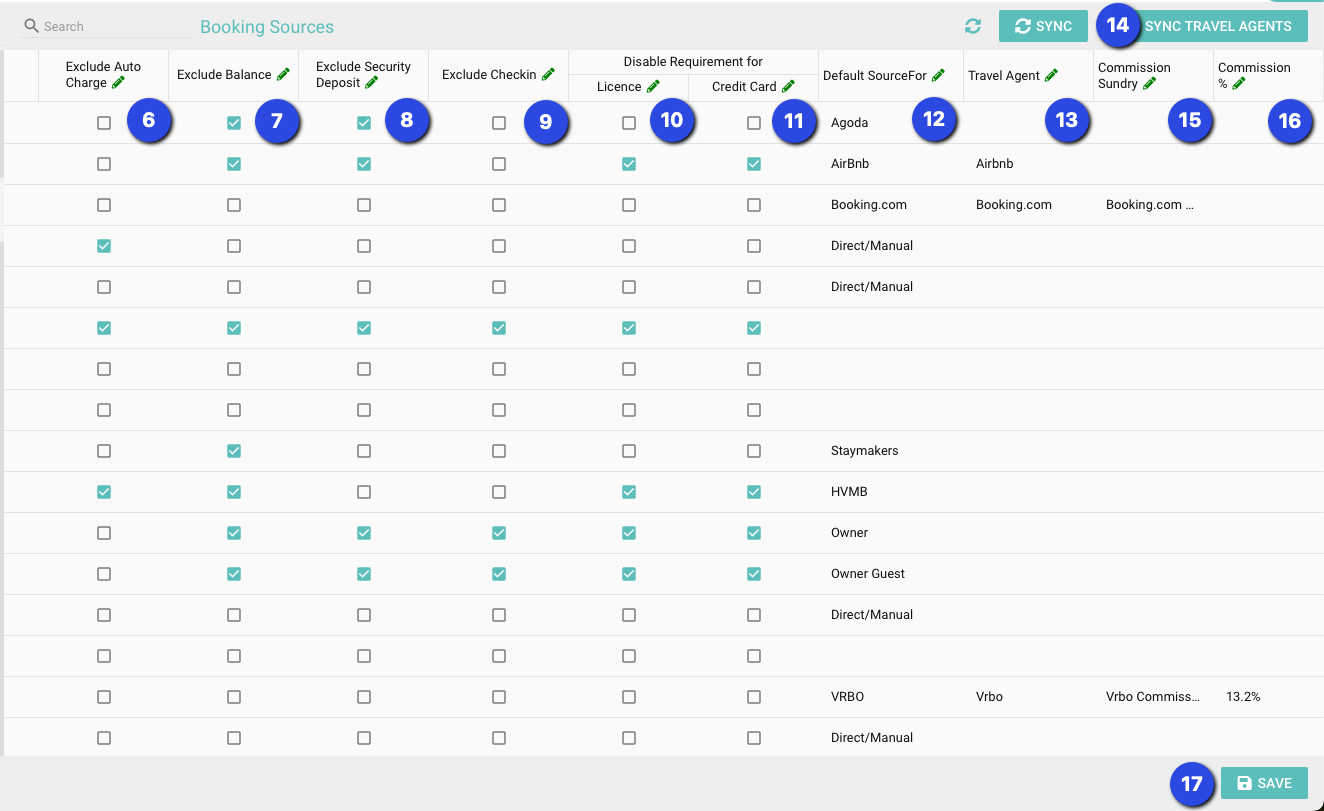Click the pencil icon next to Credit Card header
Viewport: 1324px width, 811px height.
[788, 87]
